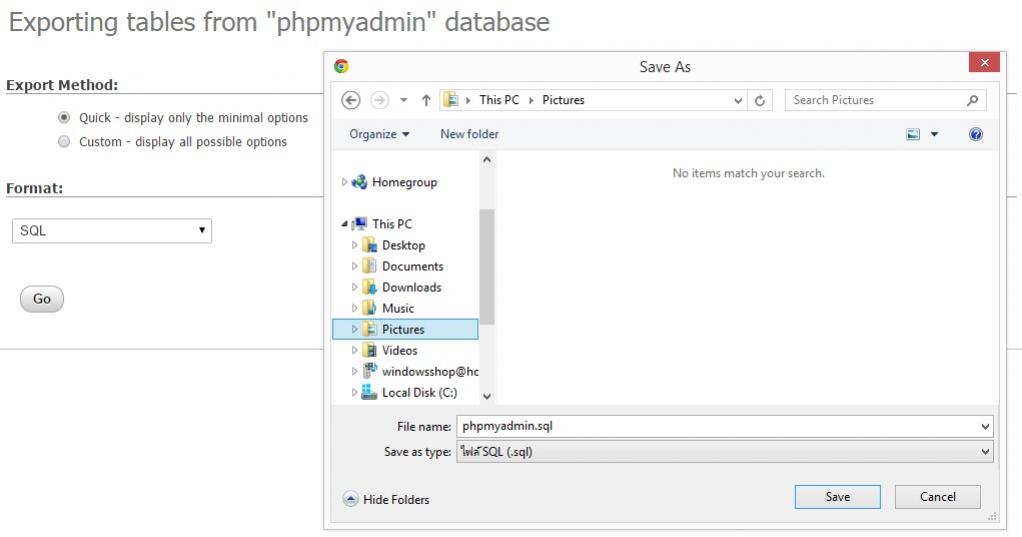The width and height of the screenshot is (1022, 537).
Task: Select Homegroup in navigation pane
Action: [x=404, y=182]
